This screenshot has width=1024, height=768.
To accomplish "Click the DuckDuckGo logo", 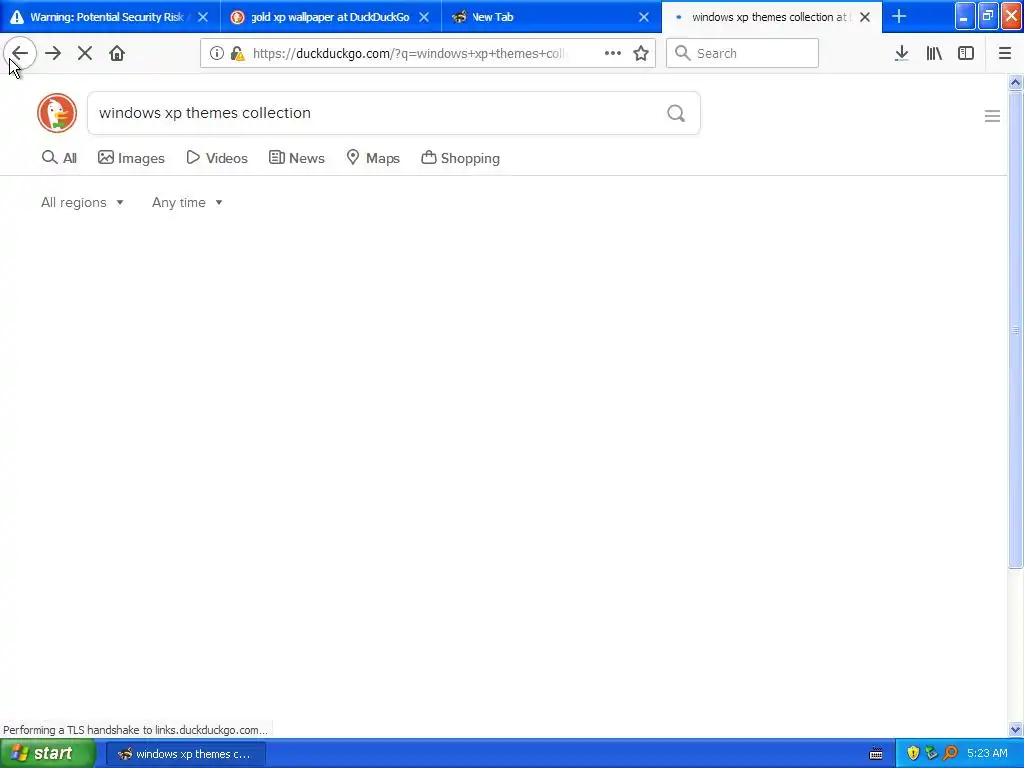I will coord(57,113).
